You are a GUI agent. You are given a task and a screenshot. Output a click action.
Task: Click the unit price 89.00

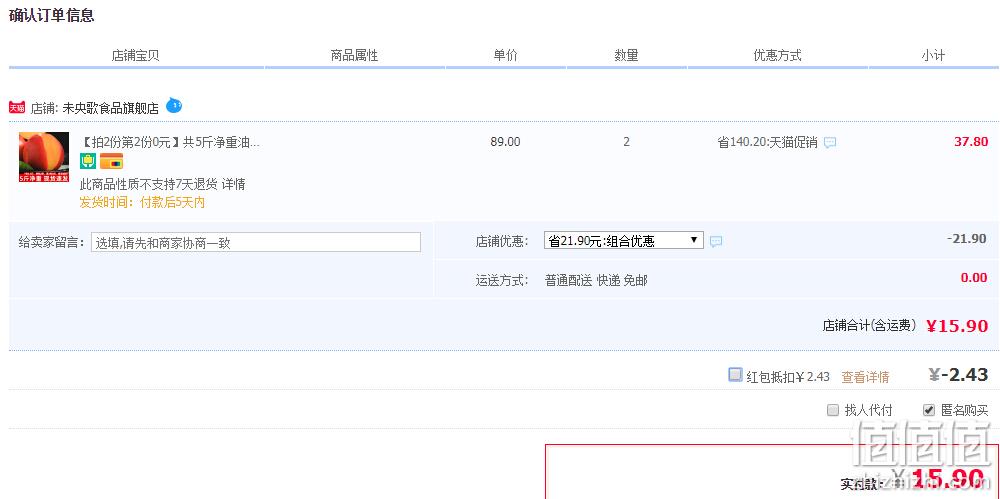point(505,142)
